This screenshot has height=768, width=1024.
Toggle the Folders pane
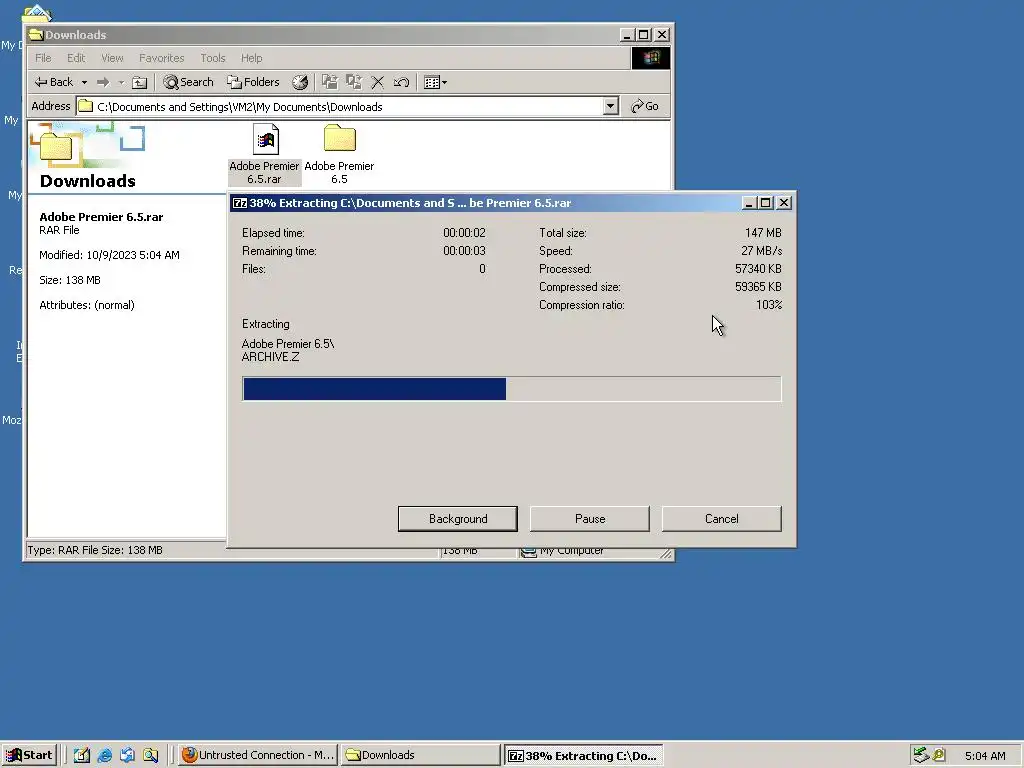(253, 82)
